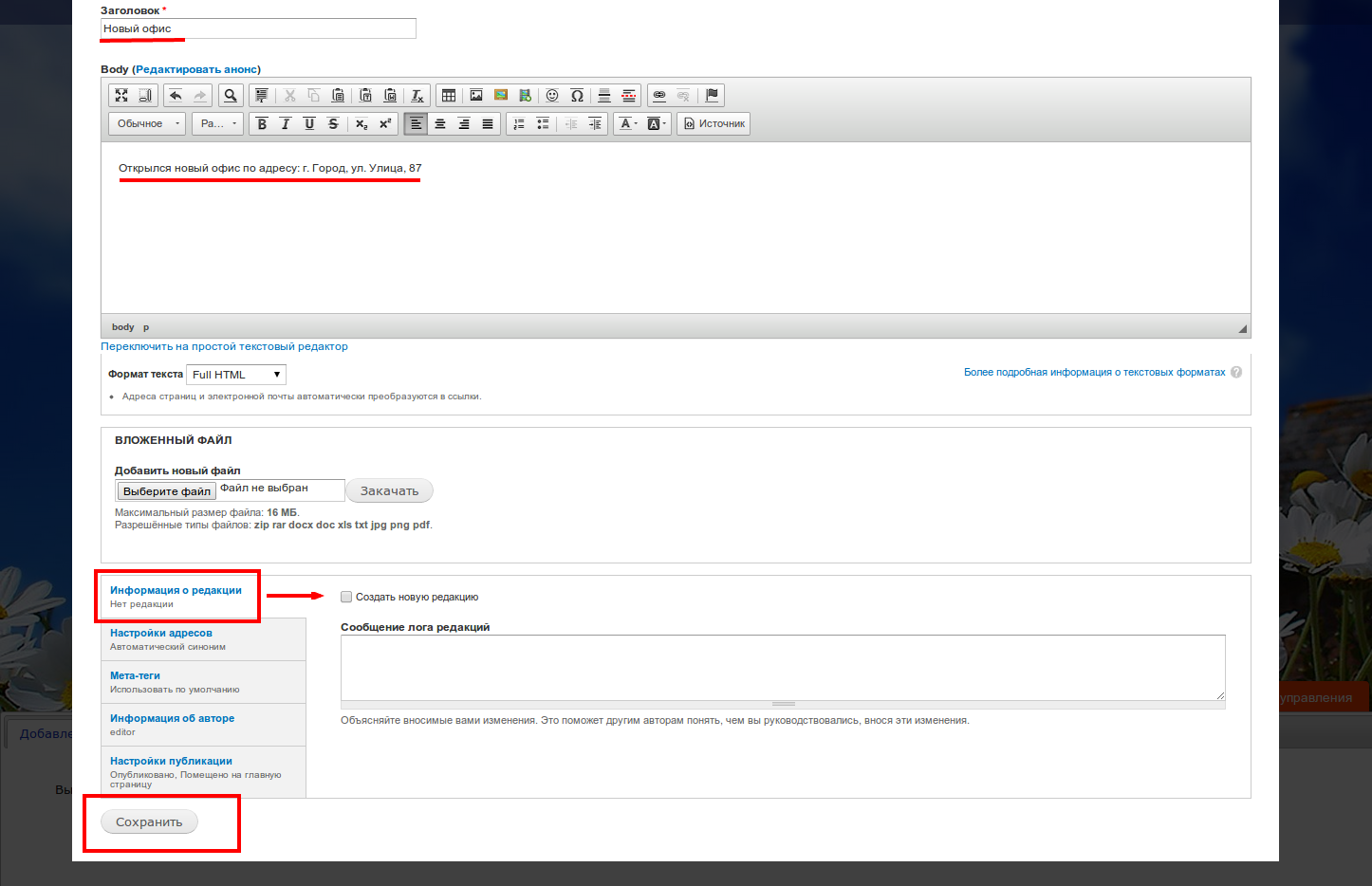Click the textarea resize grippie bar
Viewport: 1372px width, 886px height.
(783, 705)
